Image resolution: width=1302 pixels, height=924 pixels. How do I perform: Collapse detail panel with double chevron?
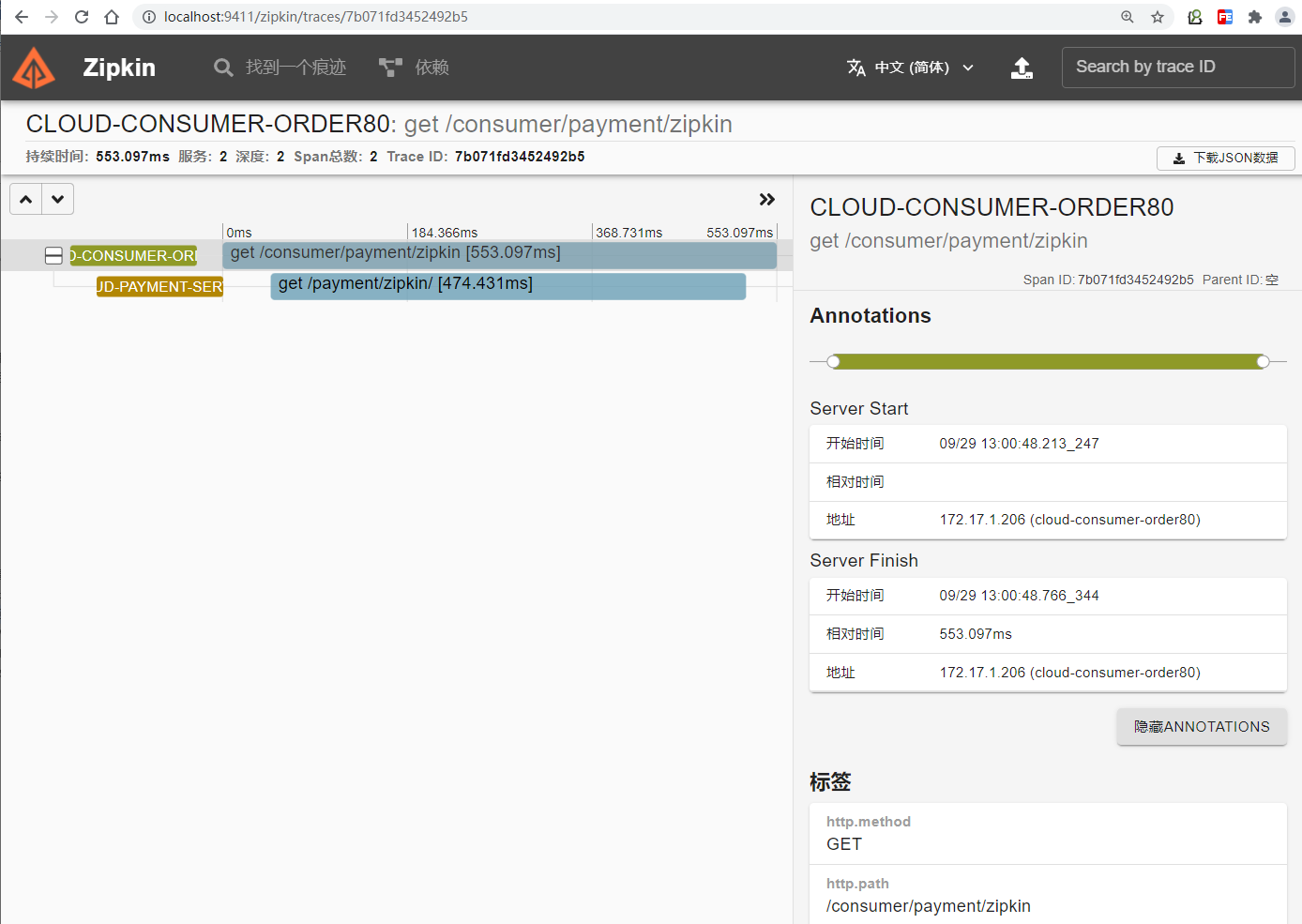(767, 199)
